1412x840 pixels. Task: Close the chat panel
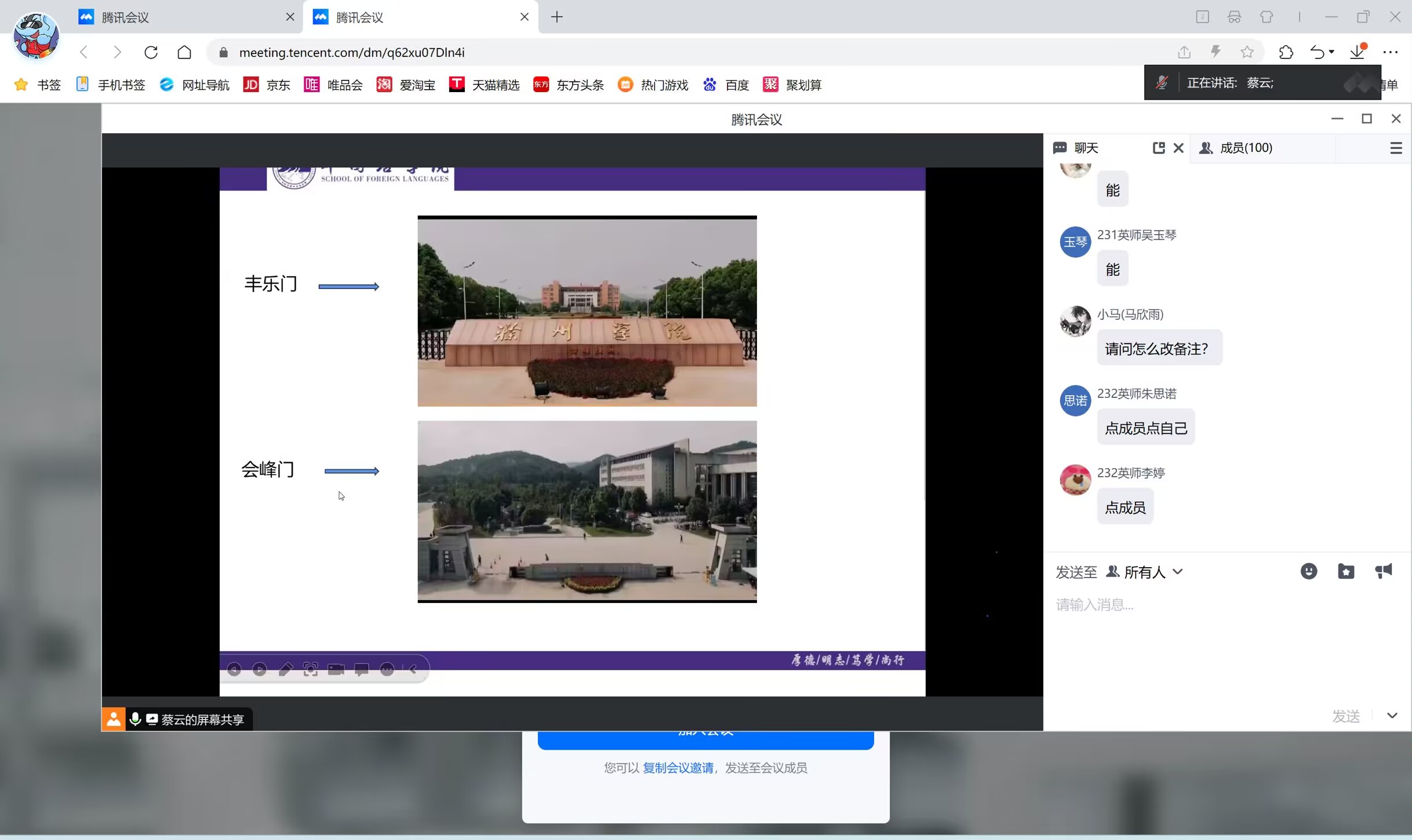pyautogui.click(x=1178, y=148)
